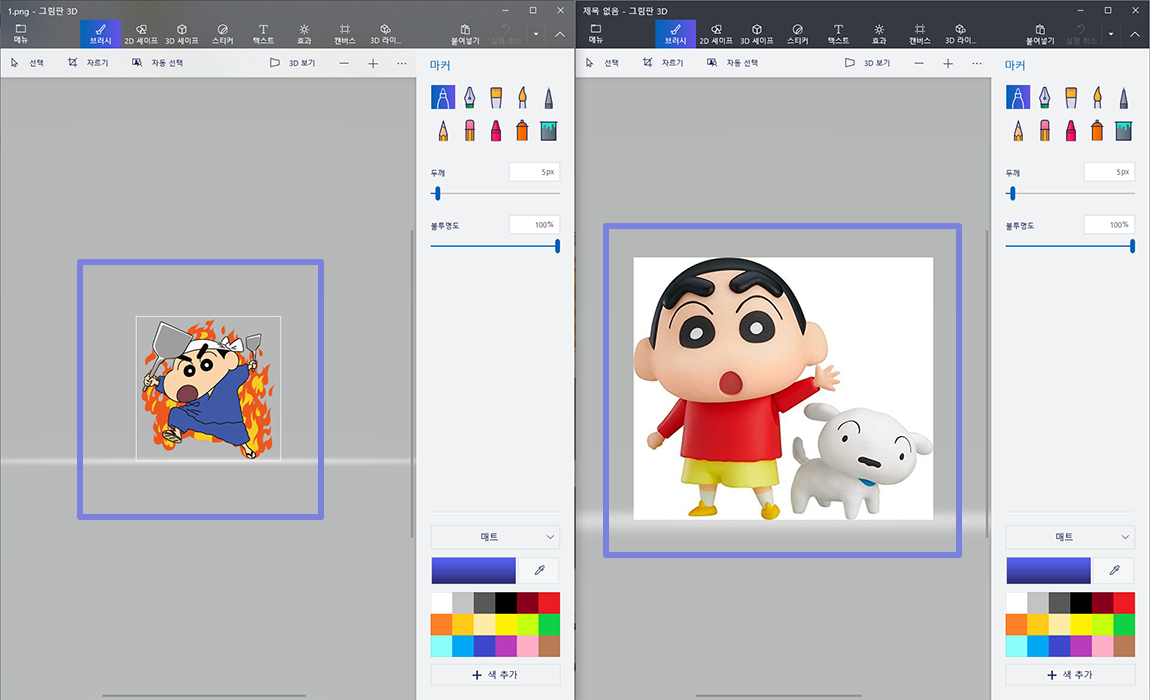This screenshot has height=700, width=1150.
Task: Open 메뉴 in the left window
Action: (x=21, y=34)
